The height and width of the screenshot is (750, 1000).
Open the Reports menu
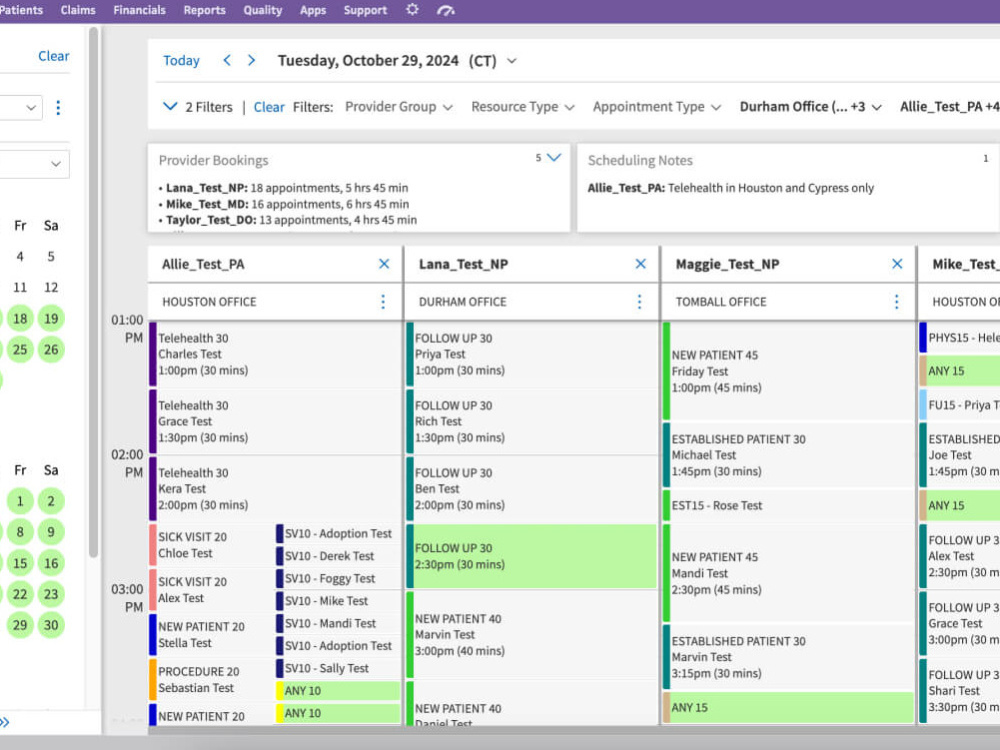(x=204, y=10)
